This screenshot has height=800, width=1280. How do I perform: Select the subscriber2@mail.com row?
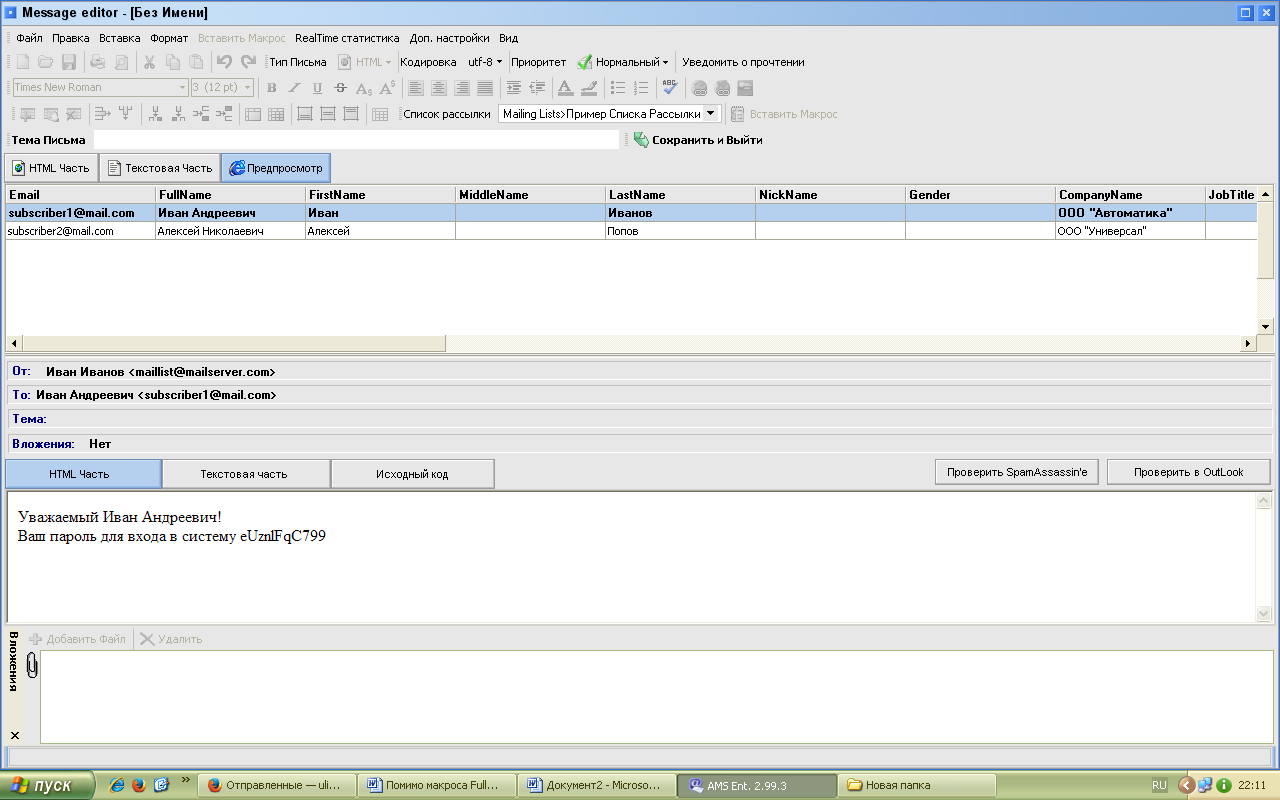(630, 231)
